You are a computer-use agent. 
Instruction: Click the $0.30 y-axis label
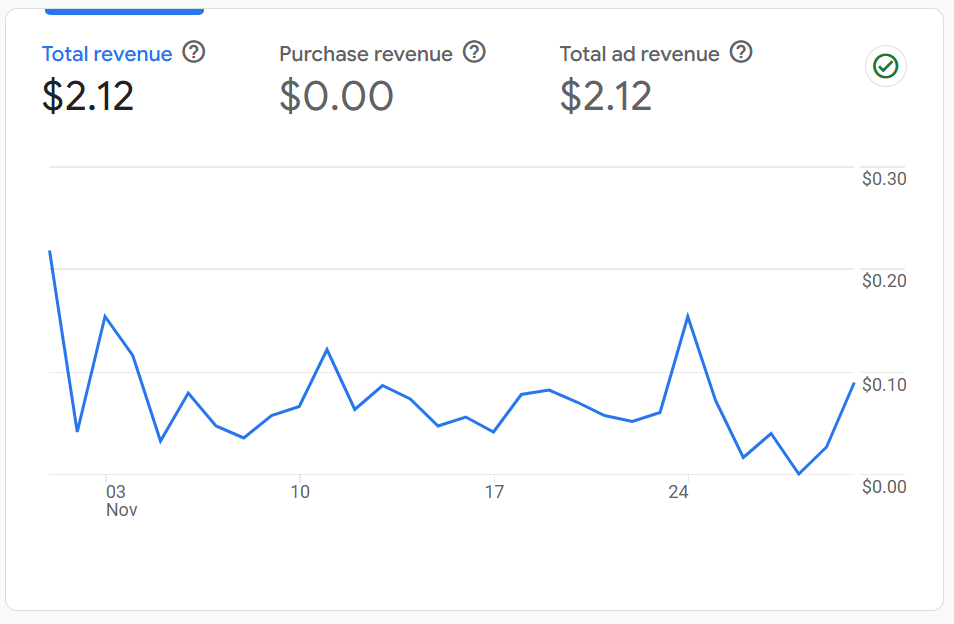coord(884,179)
